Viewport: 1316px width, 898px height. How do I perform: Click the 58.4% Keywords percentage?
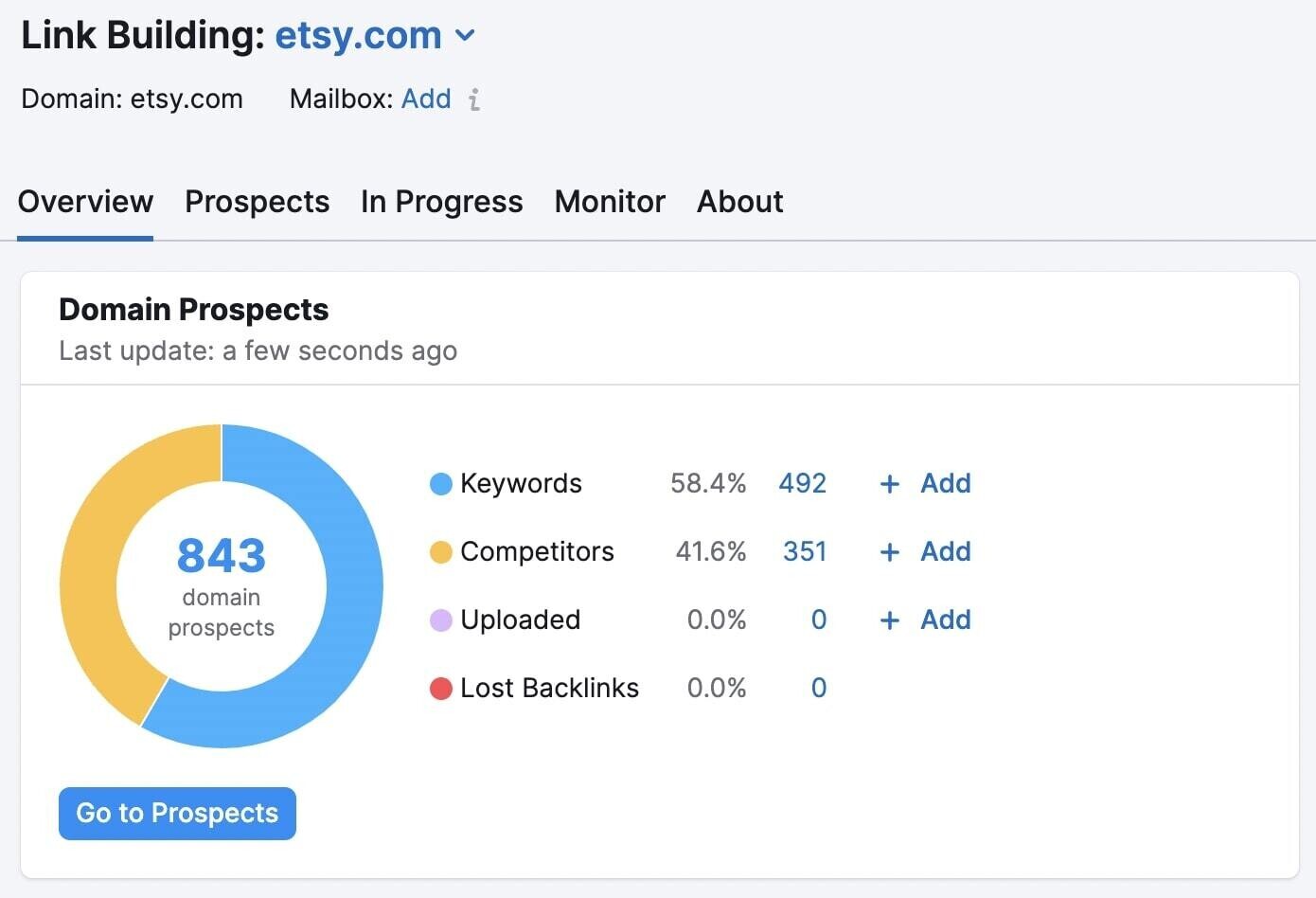click(x=708, y=483)
